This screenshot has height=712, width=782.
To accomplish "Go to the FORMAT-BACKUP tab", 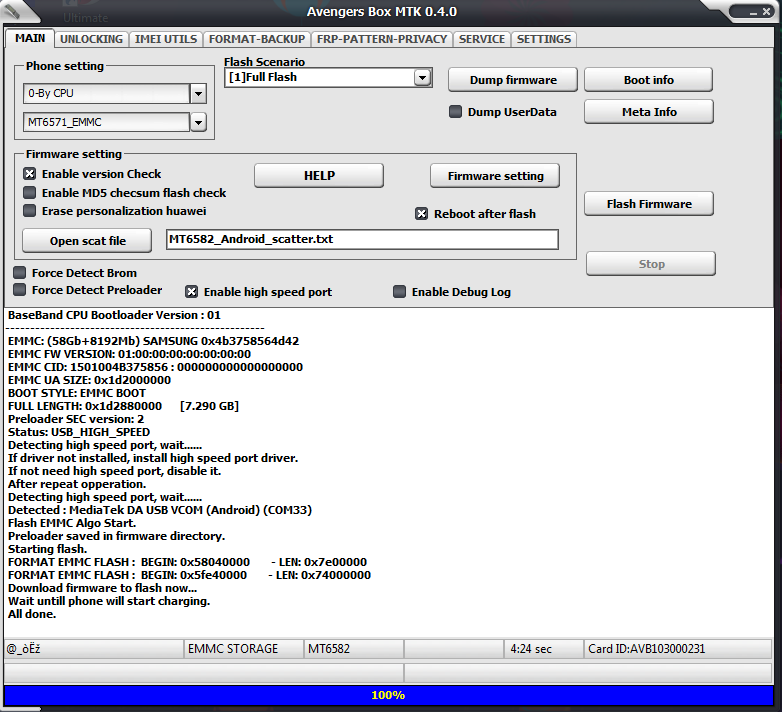I will [x=257, y=39].
